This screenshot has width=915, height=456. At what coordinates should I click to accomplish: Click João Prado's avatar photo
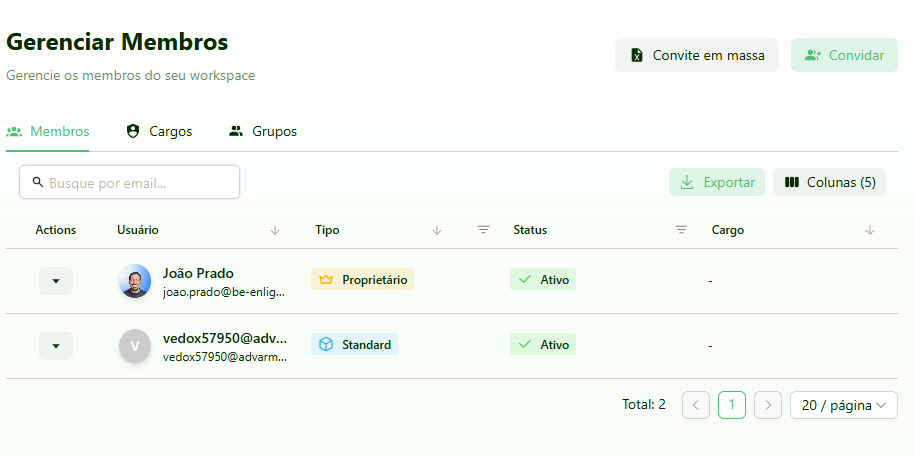(x=135, y=281)
